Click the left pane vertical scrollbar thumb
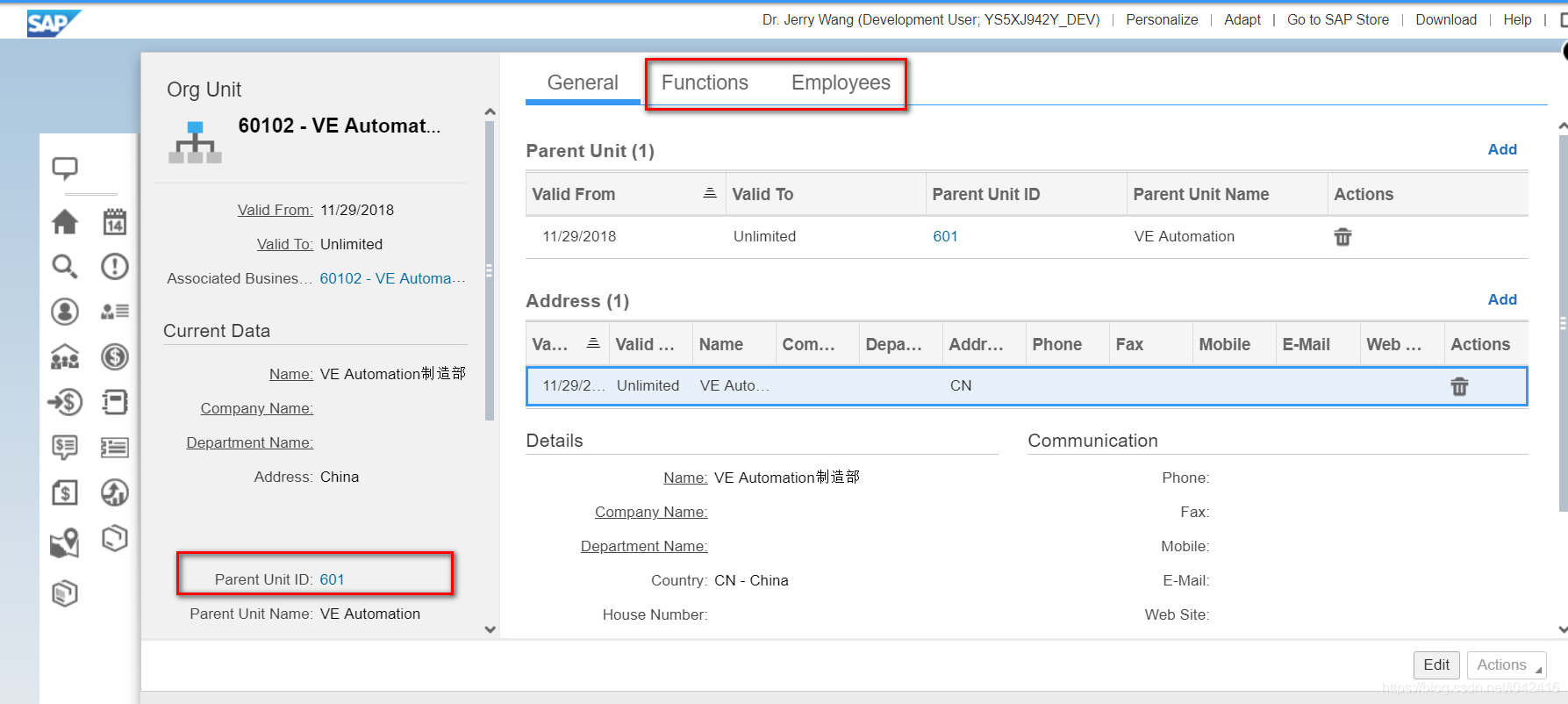 click(x=490, y=270)
